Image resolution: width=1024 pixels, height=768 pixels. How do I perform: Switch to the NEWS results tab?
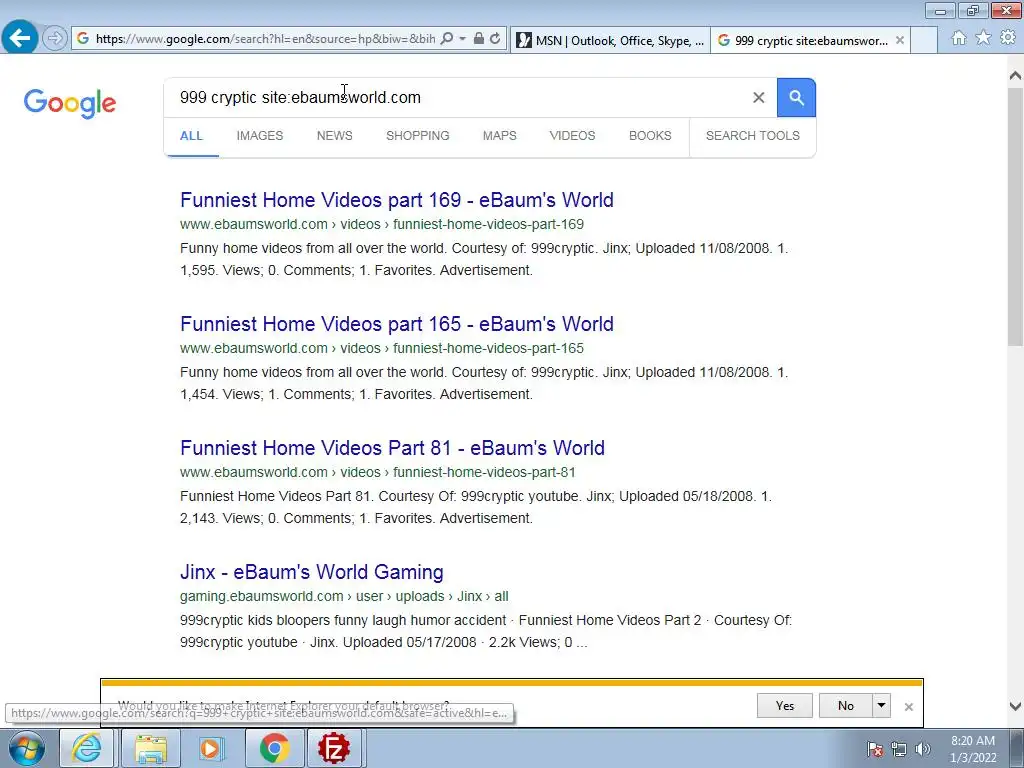pos(334,136)
